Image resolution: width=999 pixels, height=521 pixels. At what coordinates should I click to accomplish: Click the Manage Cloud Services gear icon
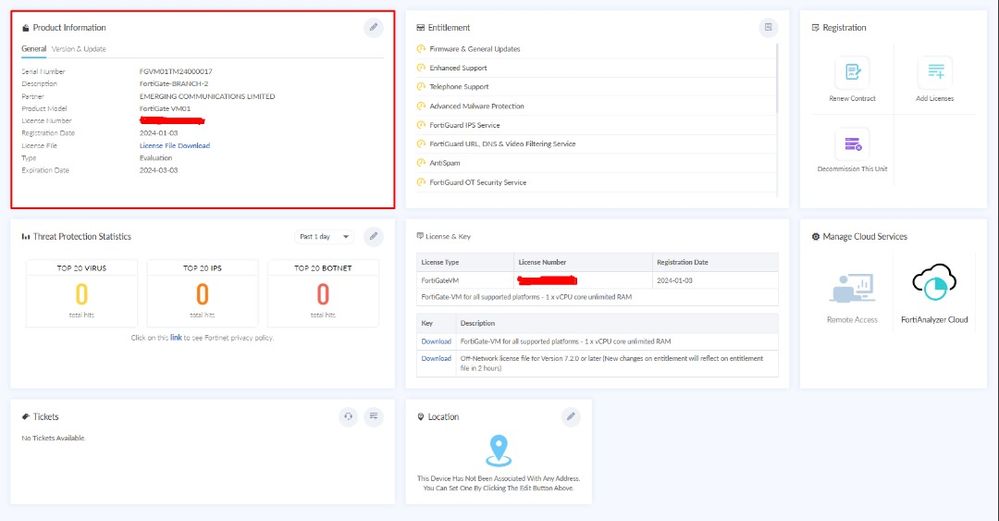pyautogui.click(x=816, y=236)
